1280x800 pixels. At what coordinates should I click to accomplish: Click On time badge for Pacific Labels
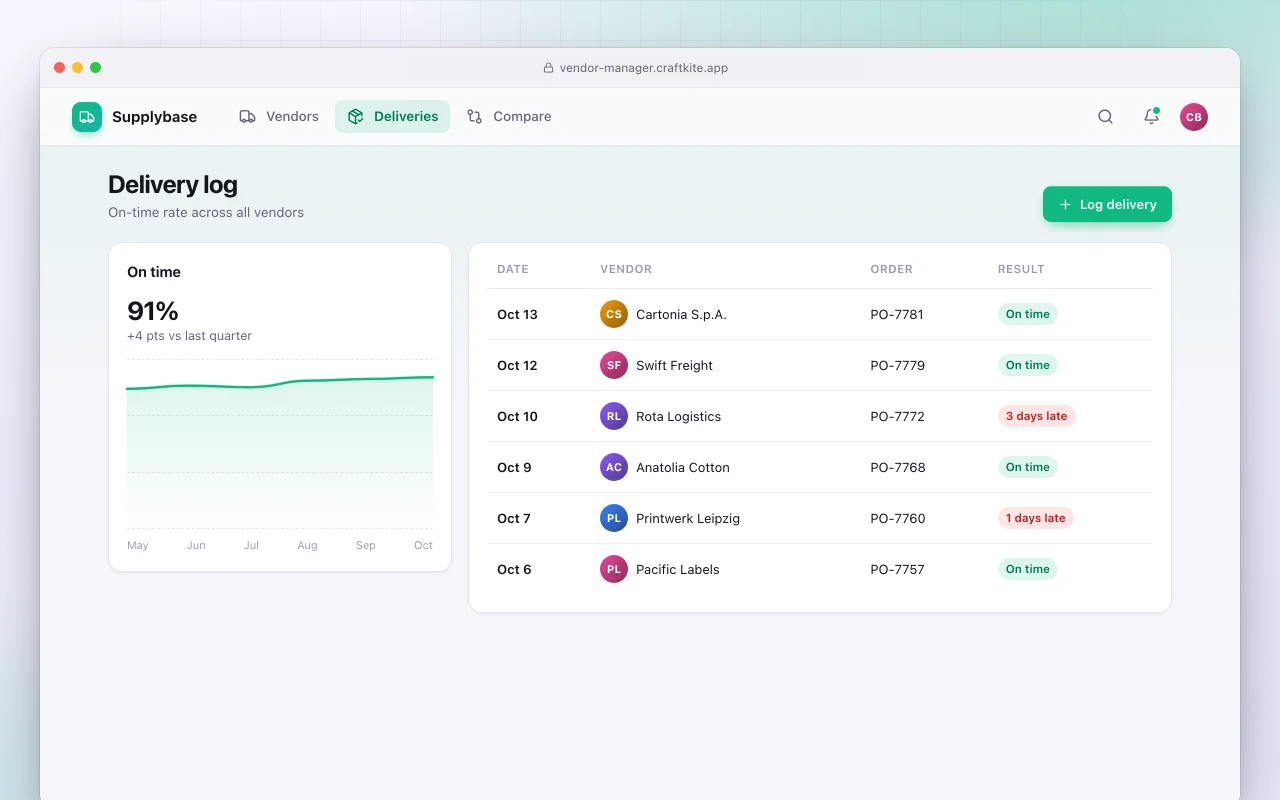pyautogui.click(x=1028, y=569)
